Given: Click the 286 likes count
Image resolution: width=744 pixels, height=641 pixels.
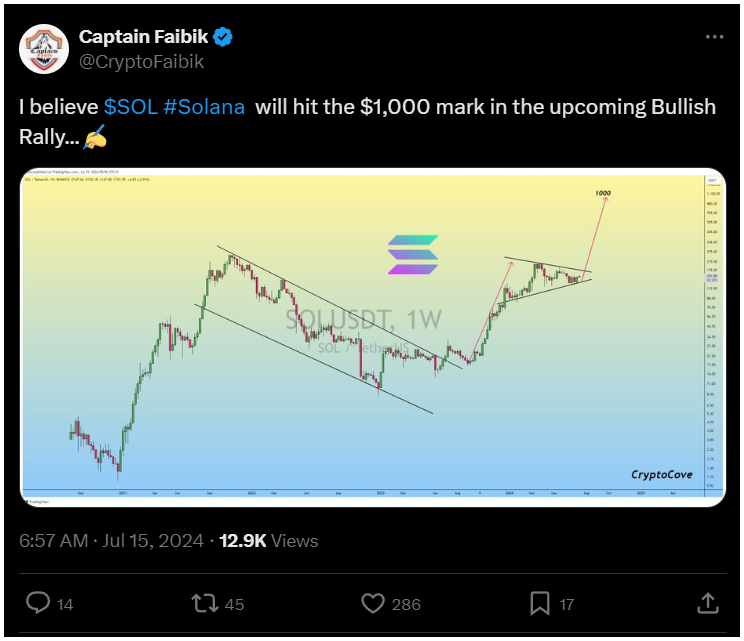Looking at the screenshot, I should [406, 604].
